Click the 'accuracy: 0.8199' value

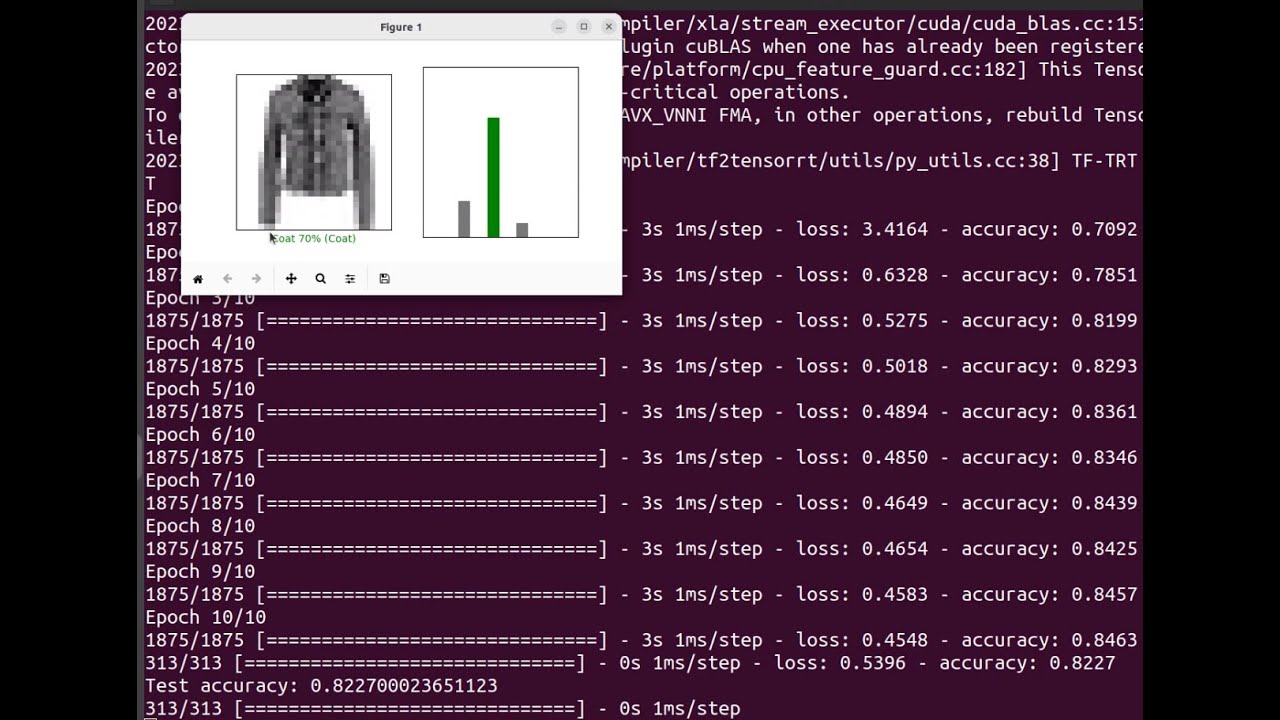(x=1049, y=320)
